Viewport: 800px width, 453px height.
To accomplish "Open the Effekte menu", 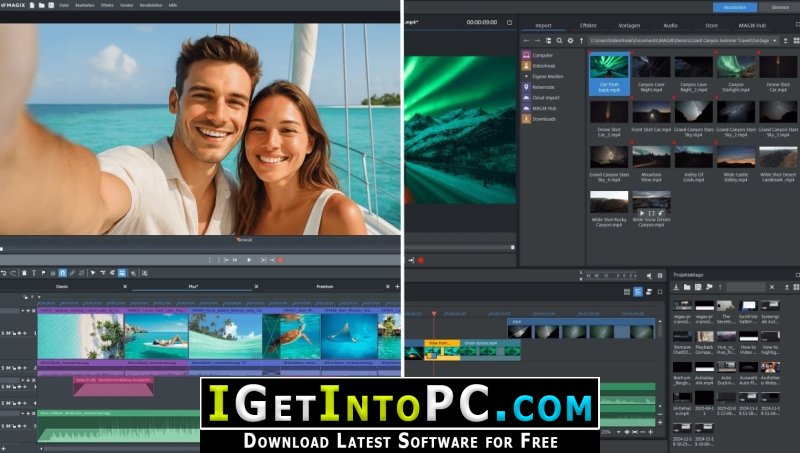I will [x=107, y=5].
